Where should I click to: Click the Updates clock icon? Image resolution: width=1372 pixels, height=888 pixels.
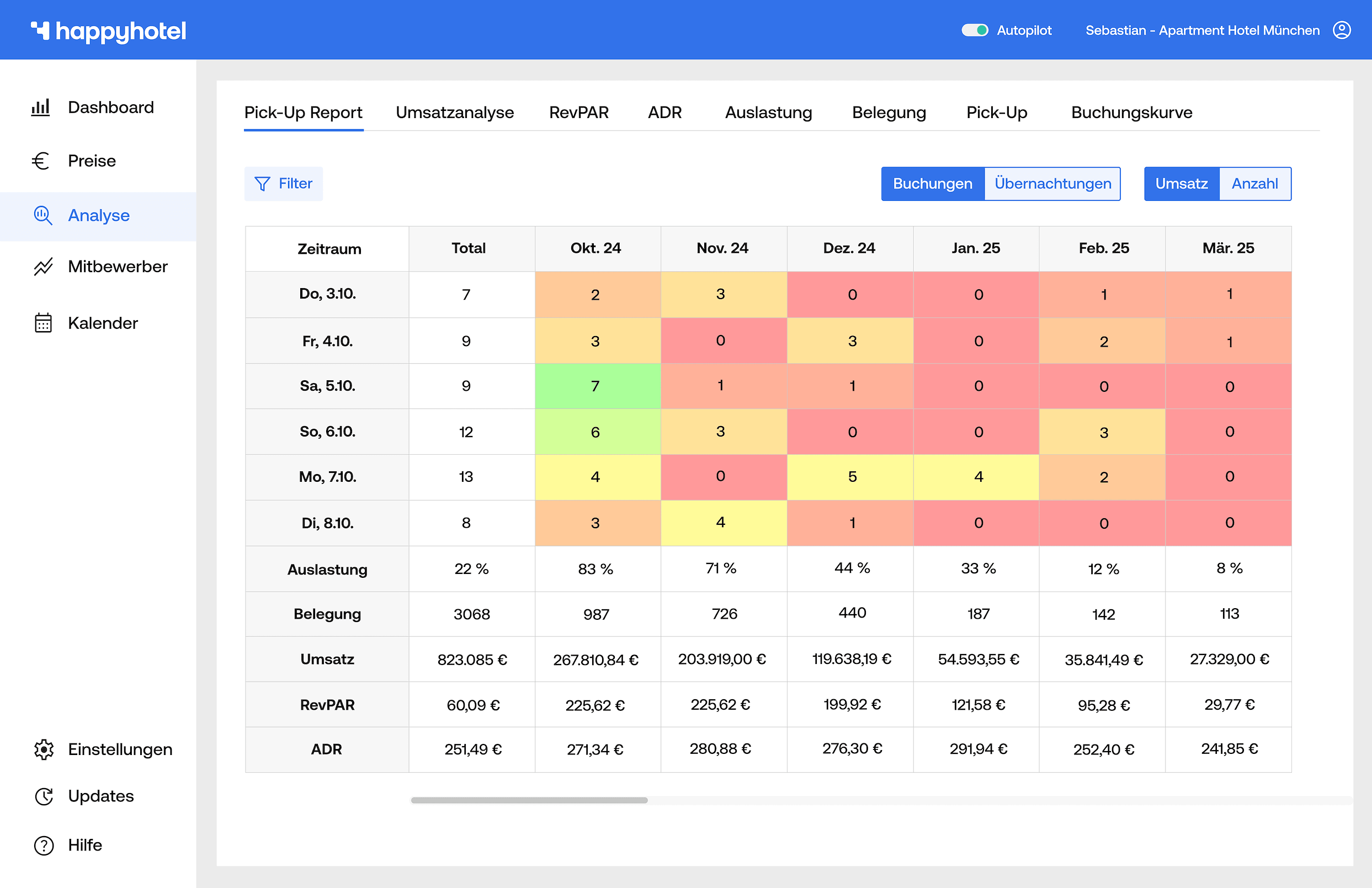click(44, 796)
